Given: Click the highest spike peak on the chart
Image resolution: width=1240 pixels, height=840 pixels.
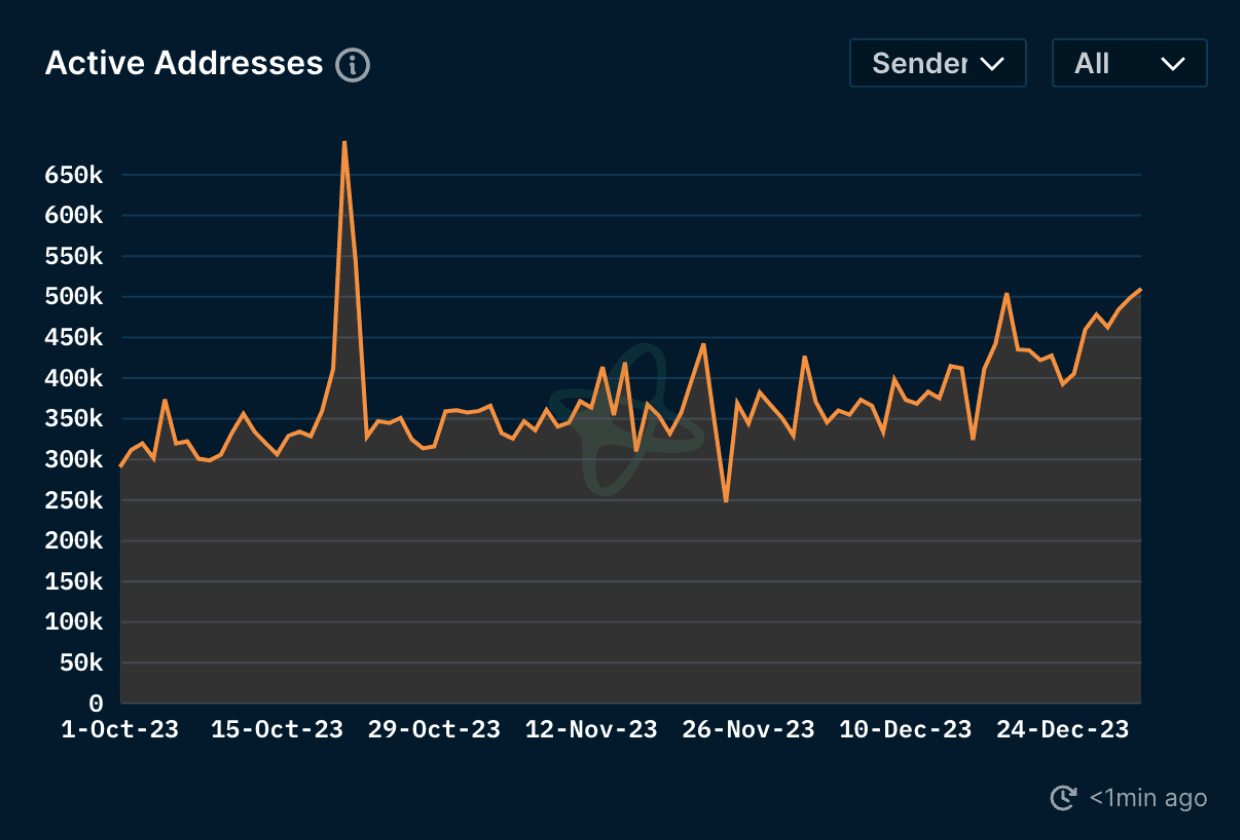Looking at the screenshot, I should pos(344,143).
